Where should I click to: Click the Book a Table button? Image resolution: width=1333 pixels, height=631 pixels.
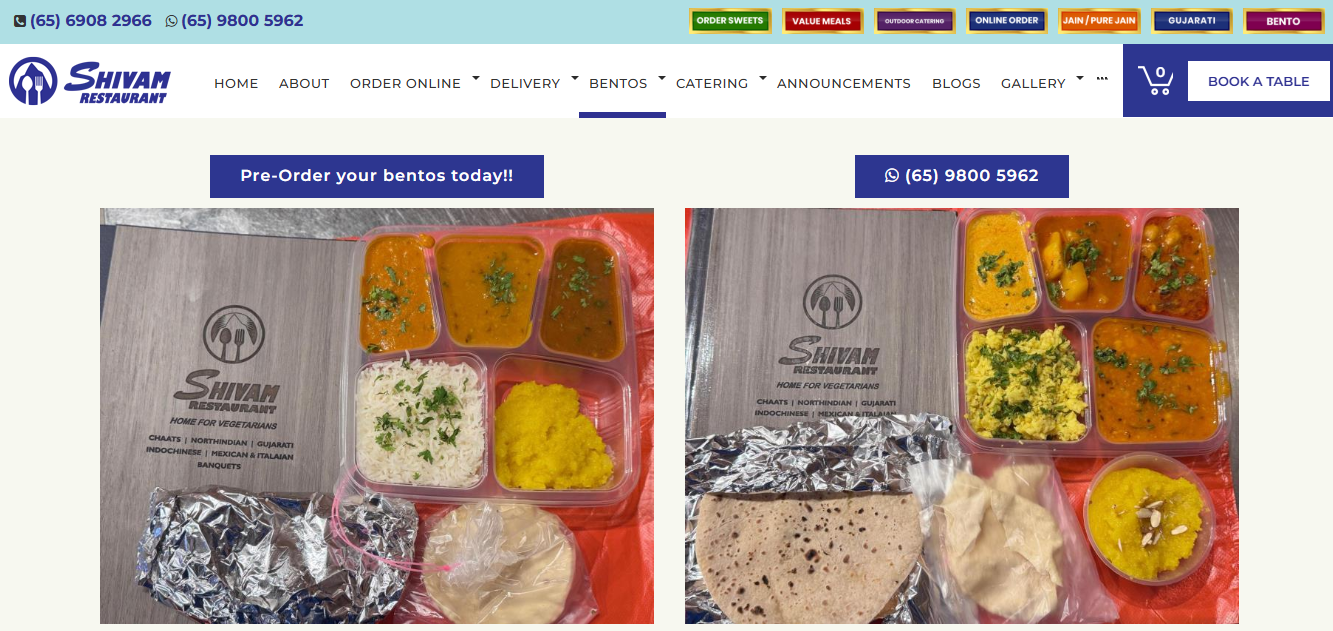pos(1258,81)
